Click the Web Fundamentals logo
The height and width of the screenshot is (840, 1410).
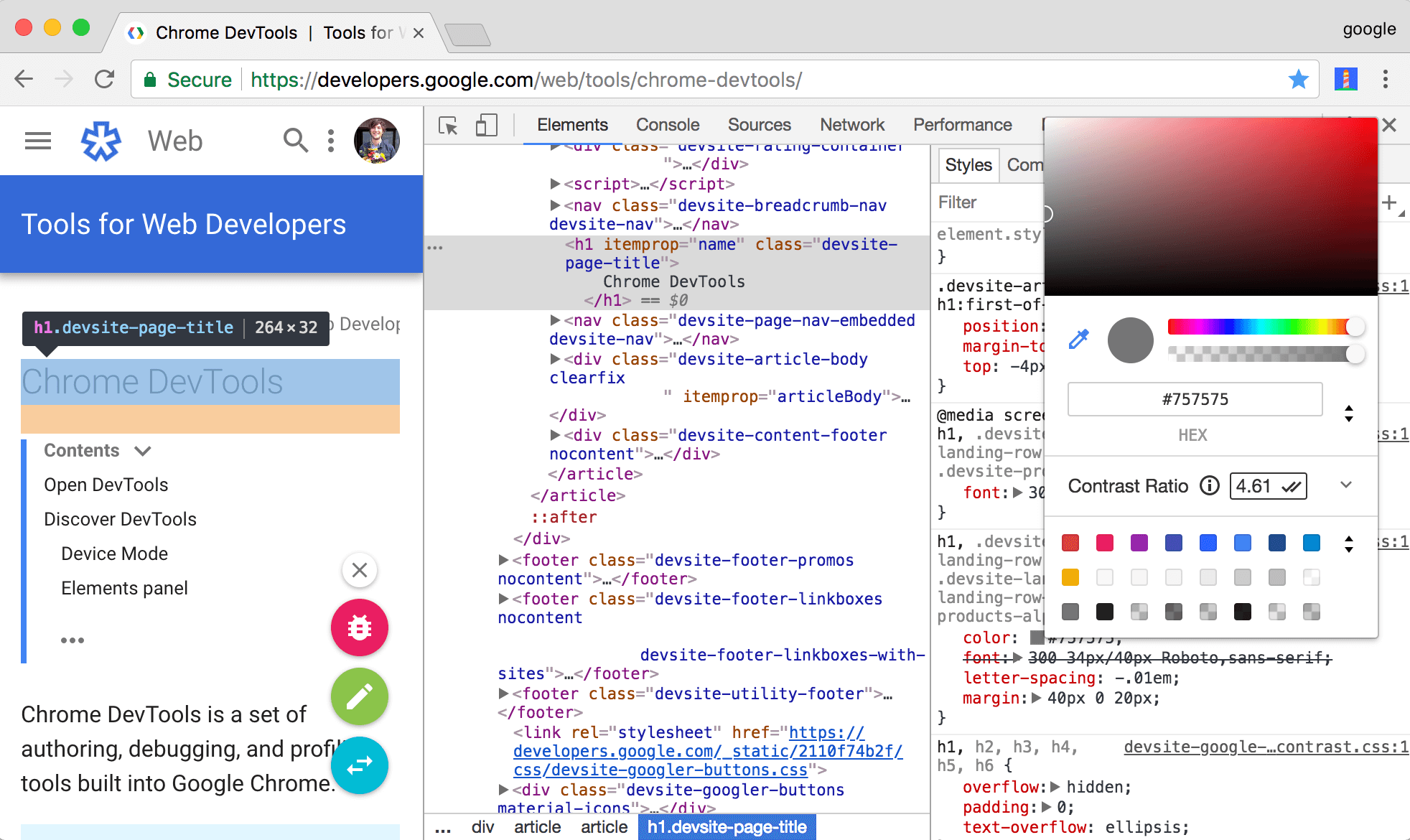(101, 141)
